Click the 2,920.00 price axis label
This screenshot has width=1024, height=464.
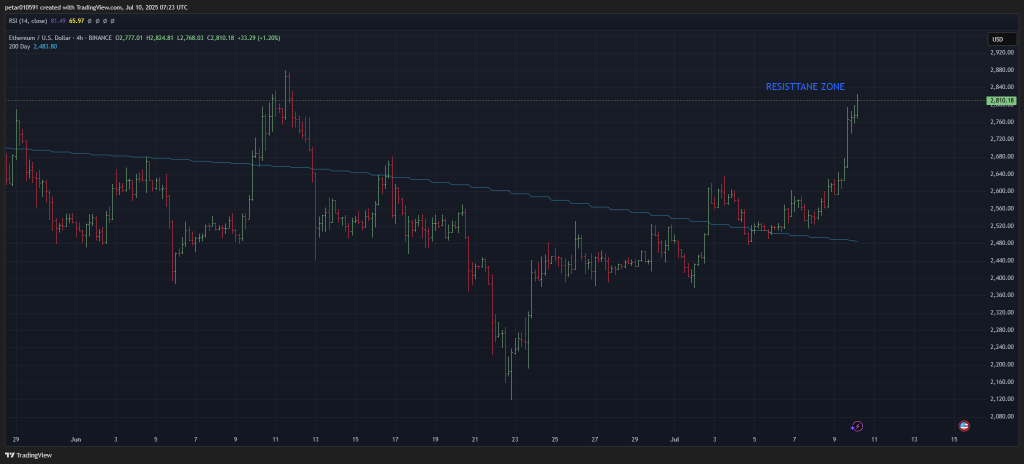1001,52
